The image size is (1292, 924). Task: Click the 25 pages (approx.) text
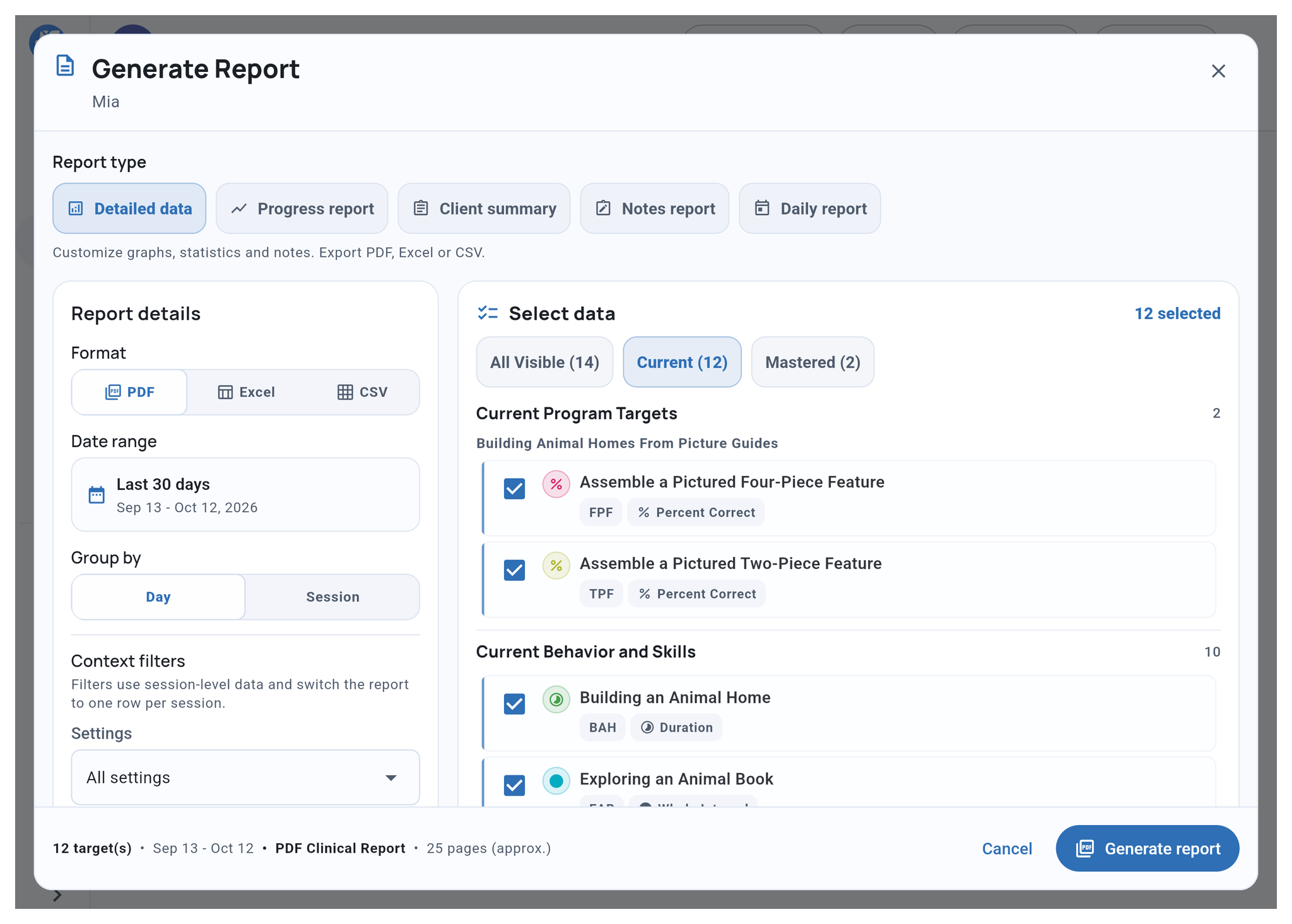(488, 849)
